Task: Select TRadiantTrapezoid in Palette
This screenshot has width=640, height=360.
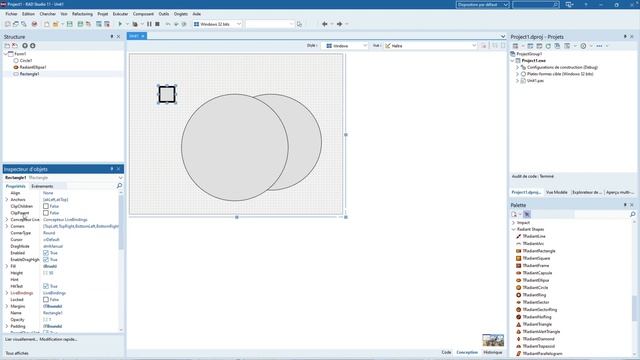Action: pyautogui.click(x=538, y=347)
